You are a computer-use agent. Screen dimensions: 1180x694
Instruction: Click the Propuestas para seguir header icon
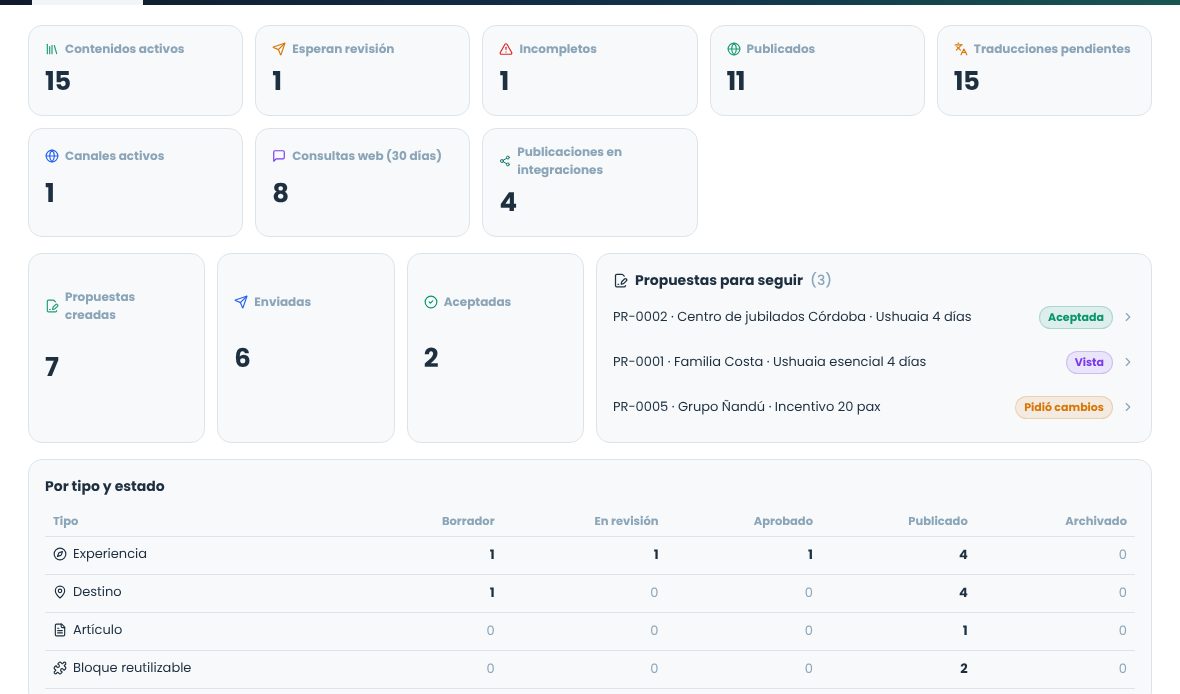pyautogui.click(x=621, y=281)
